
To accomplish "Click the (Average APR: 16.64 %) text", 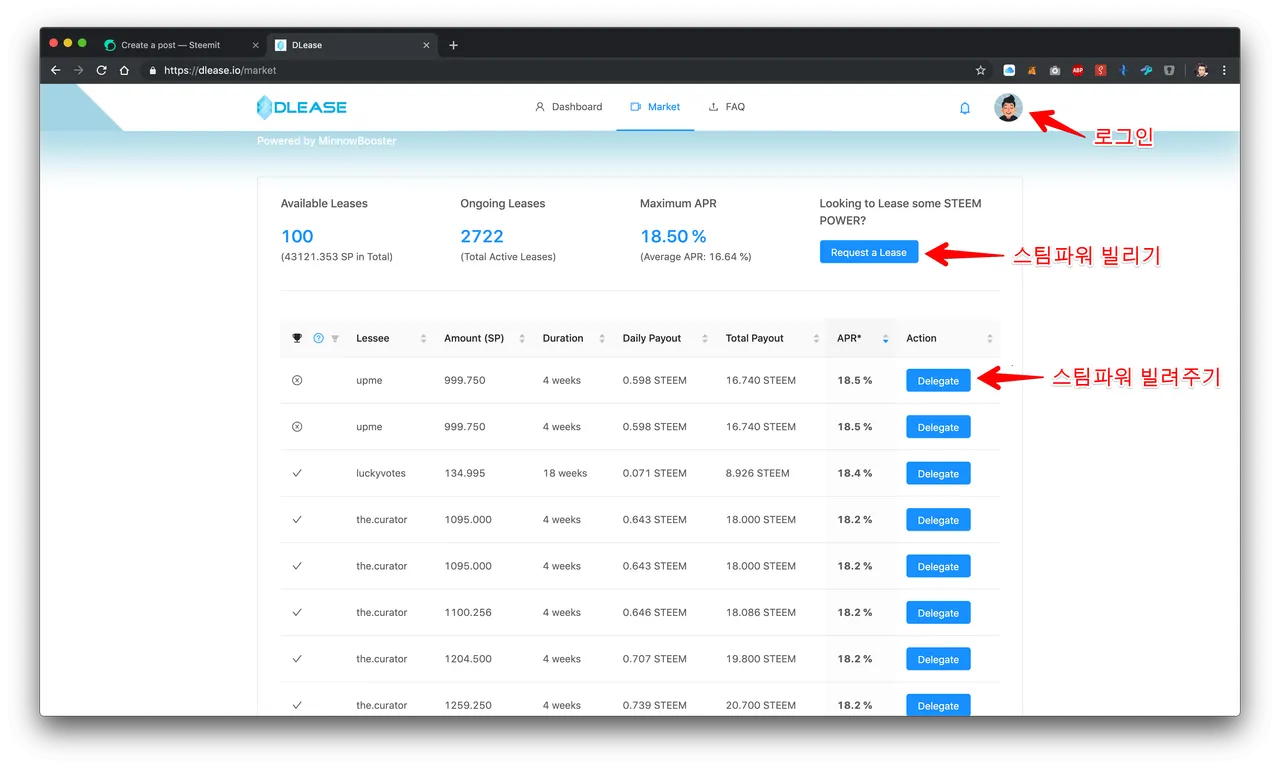I will point(696,257).
